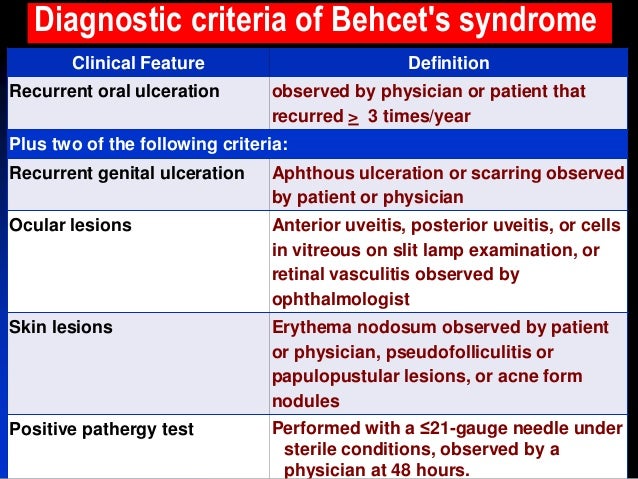This screenshot has height=479, width=638.
Task: Click the Recurrent genital ulceration cell
Action: pyautogui.click(x=138, y=184)
